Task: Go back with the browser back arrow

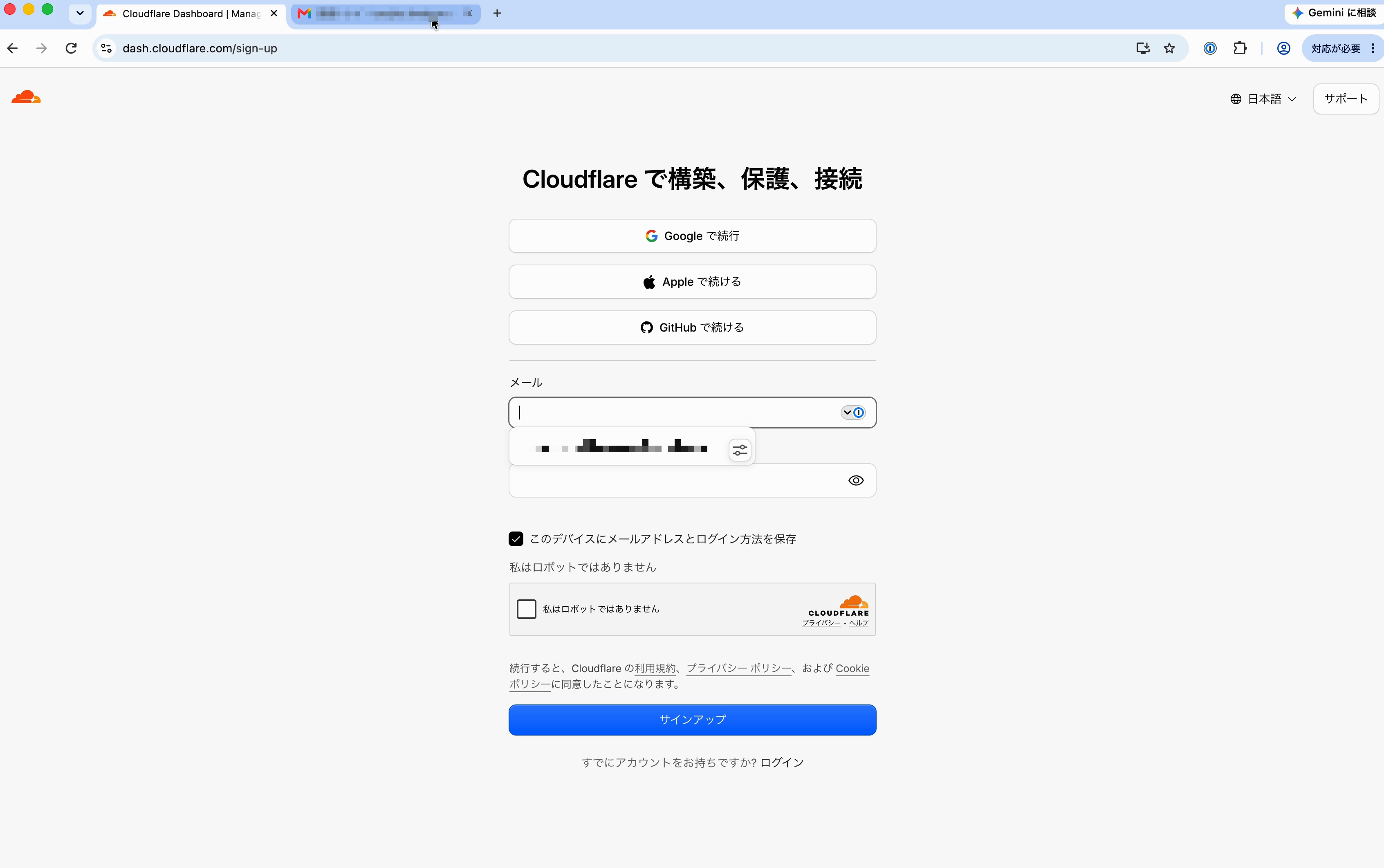Action: tap(13, 48)
